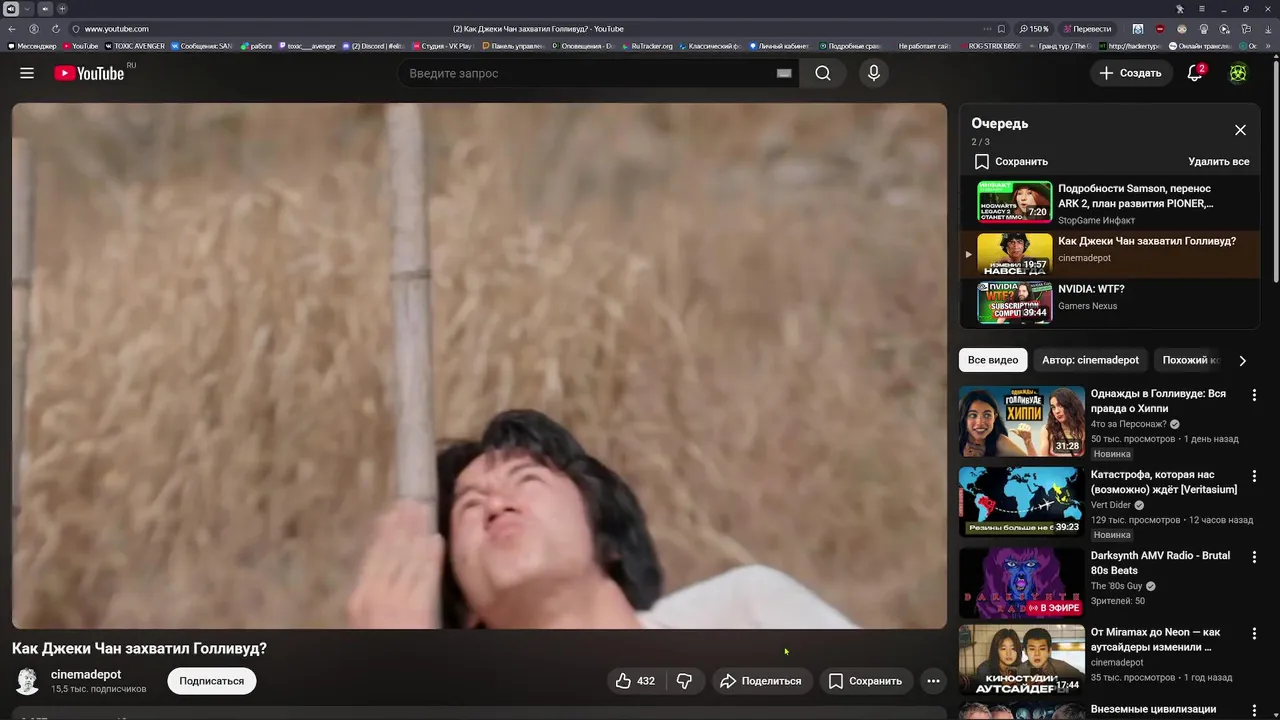1280x720 pixels.
Task: Open options for Катастрофа Veritasium video
Action: pyautogui.click(x=1254, y=476)
